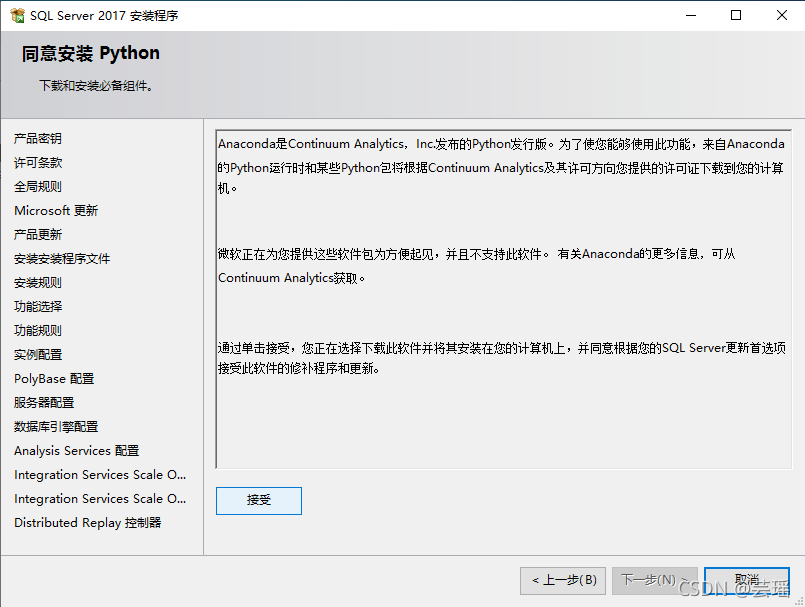This screenshot has height=607, width=805.
Task: Click the 功能选择 step
Action: click(x=38, y=307)
